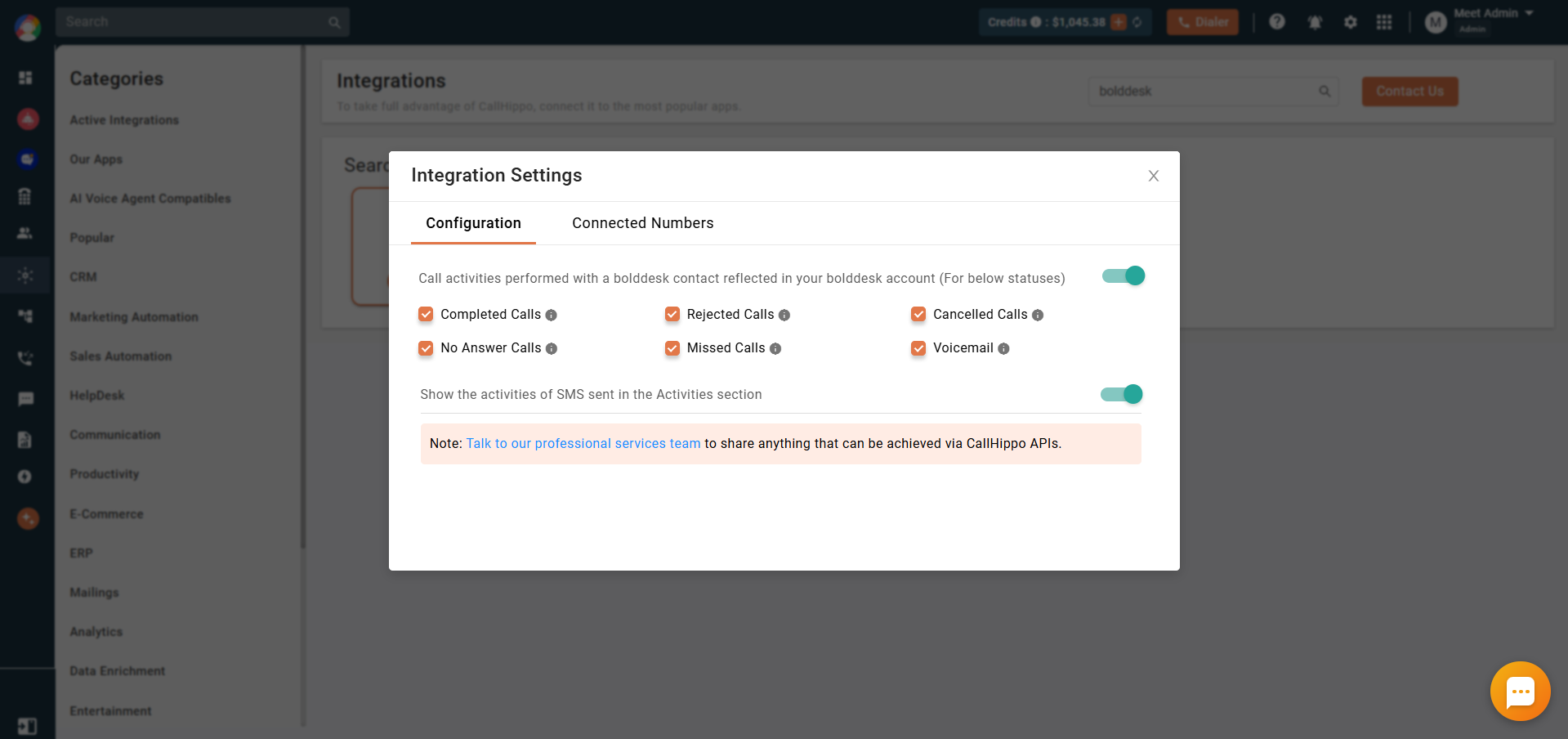Uncheck the Missed Calls checkbox

[672, 348]
